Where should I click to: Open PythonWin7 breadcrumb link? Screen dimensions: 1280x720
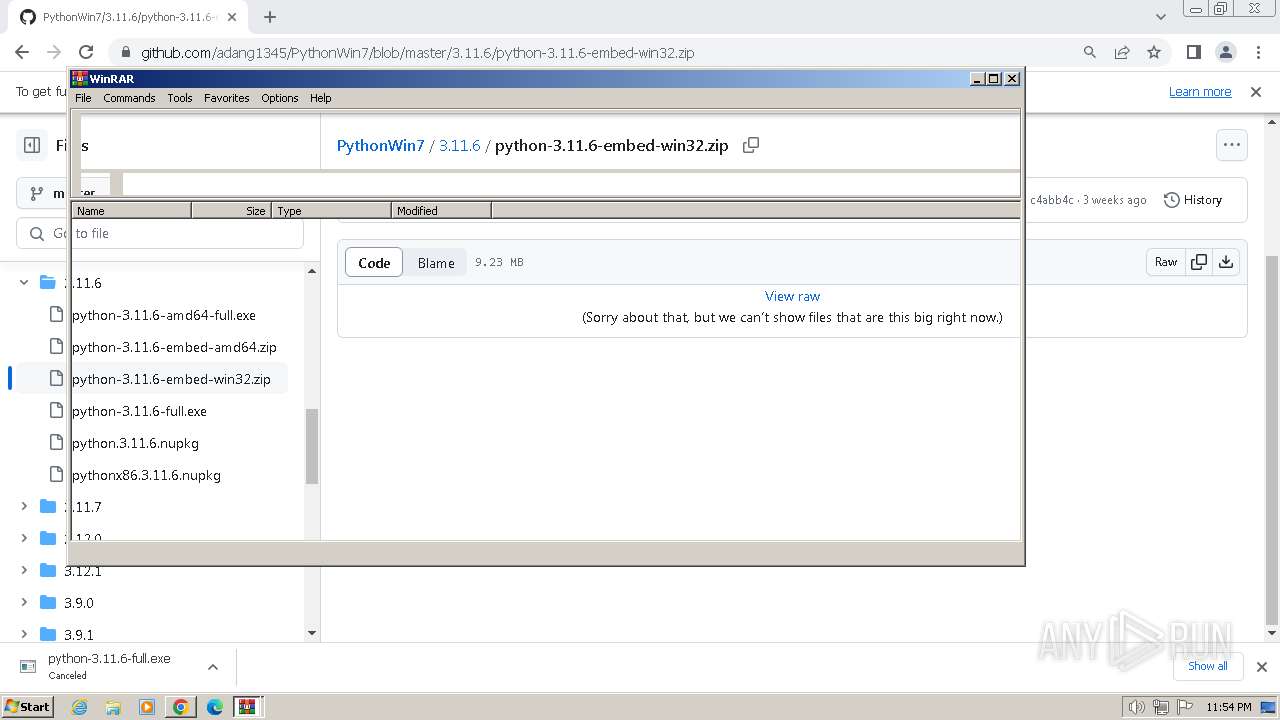coord(381,145)
